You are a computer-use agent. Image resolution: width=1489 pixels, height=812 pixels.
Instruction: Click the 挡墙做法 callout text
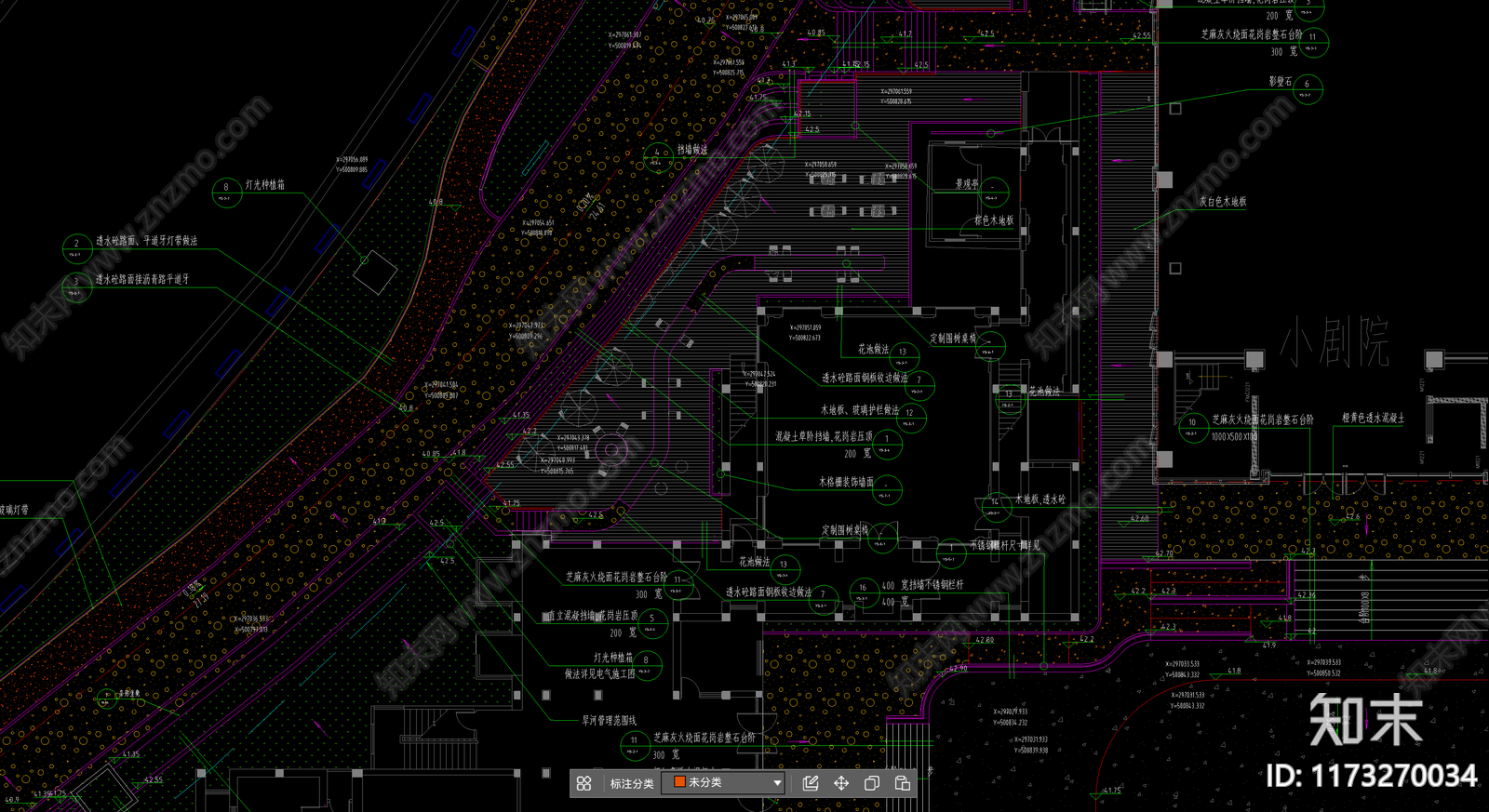click(x=692, y=150)
